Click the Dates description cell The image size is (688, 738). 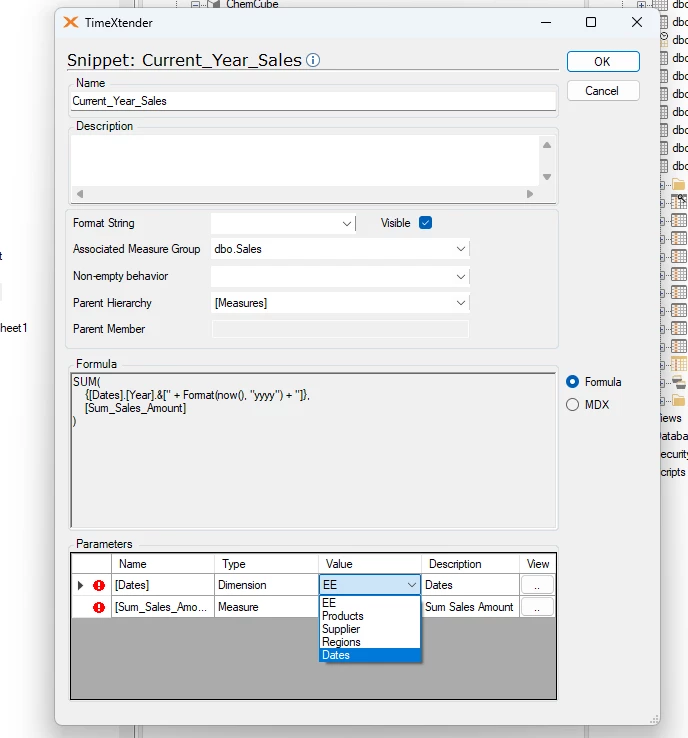[x=470, y=585]
